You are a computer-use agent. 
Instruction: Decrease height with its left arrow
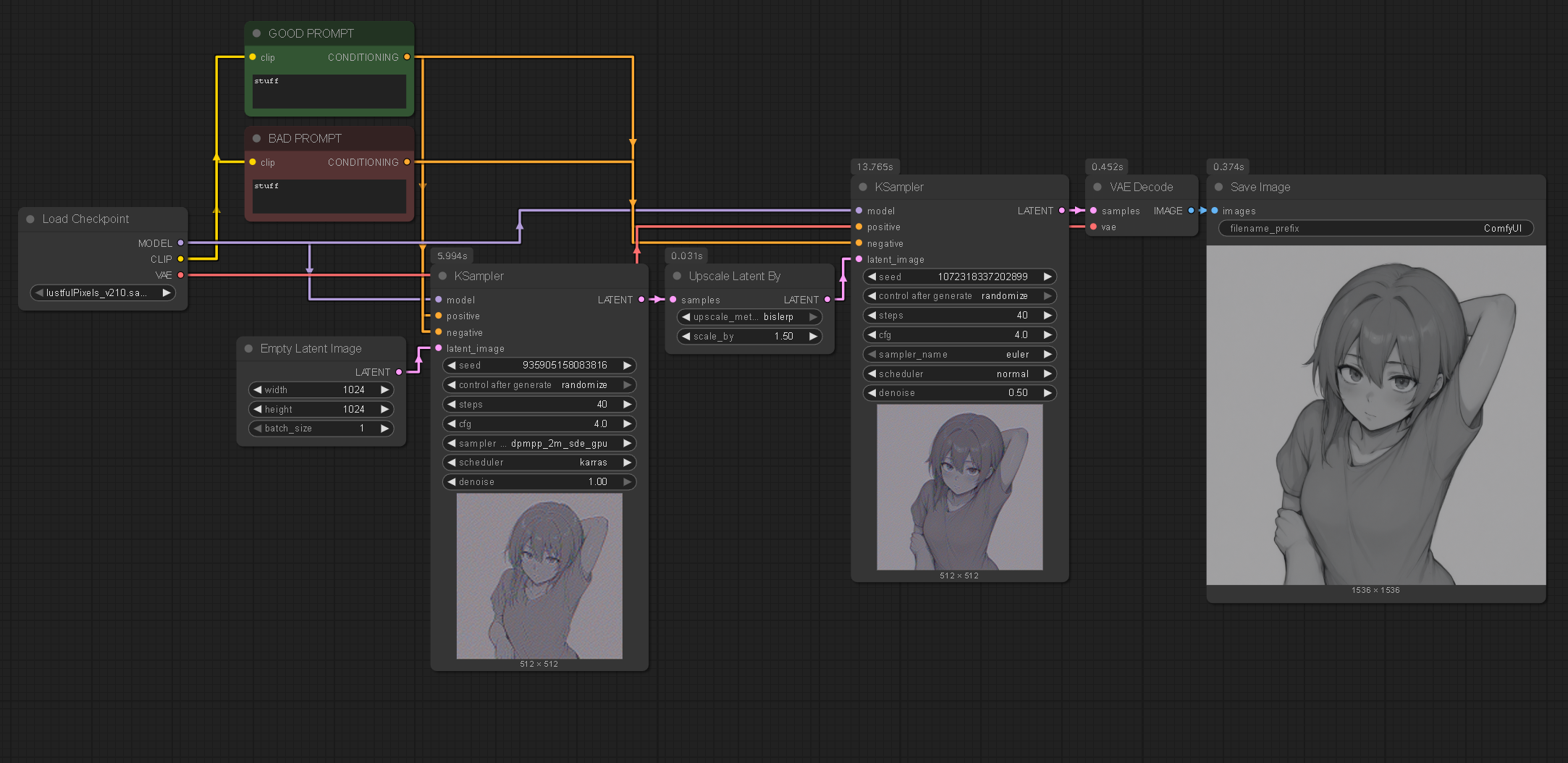point(257,409)
